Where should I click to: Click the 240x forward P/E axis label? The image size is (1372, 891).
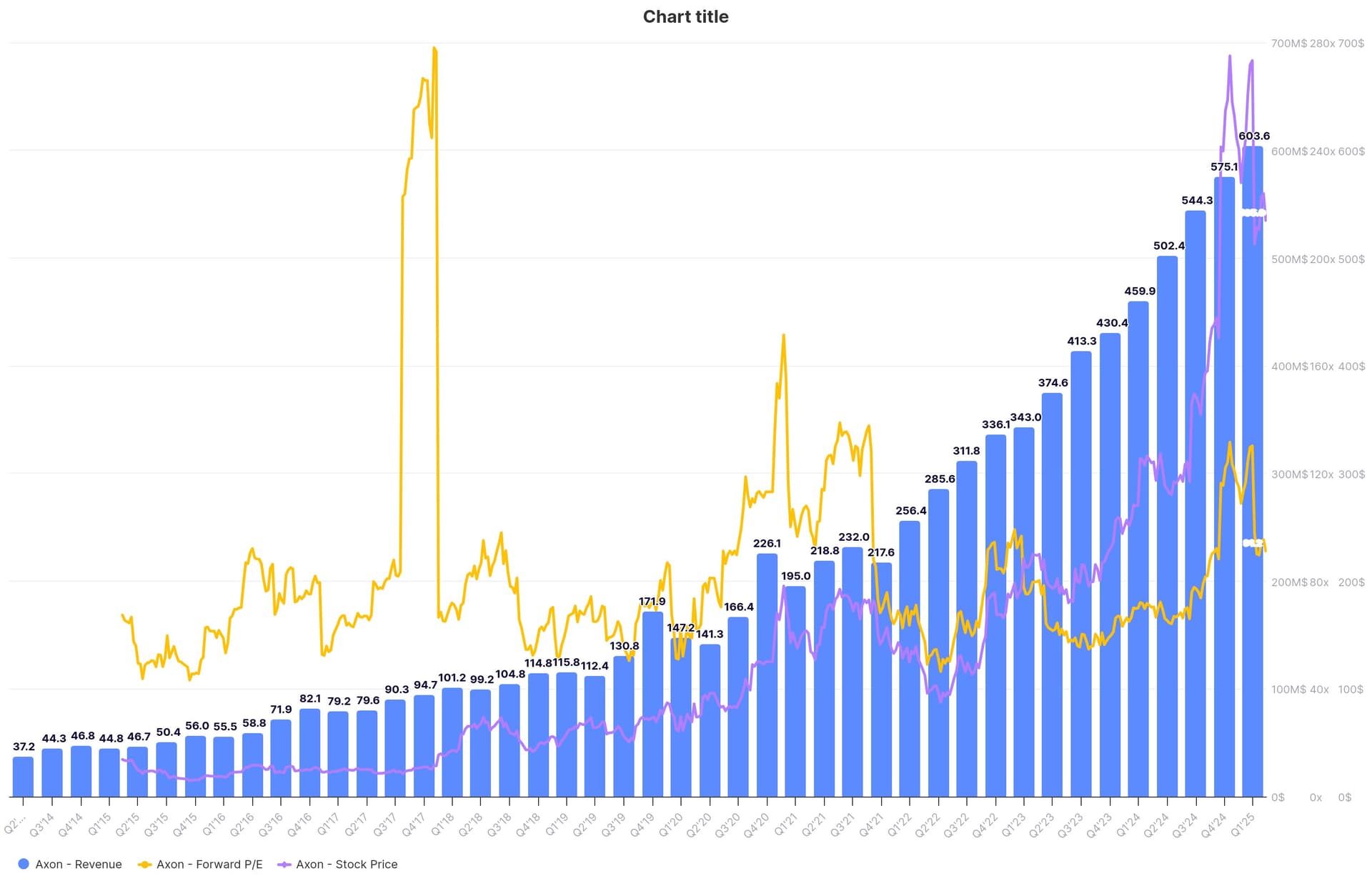point(1322,151)
